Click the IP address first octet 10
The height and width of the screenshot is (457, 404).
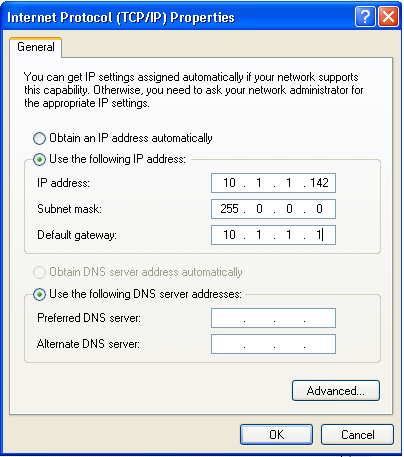(229, 183)
